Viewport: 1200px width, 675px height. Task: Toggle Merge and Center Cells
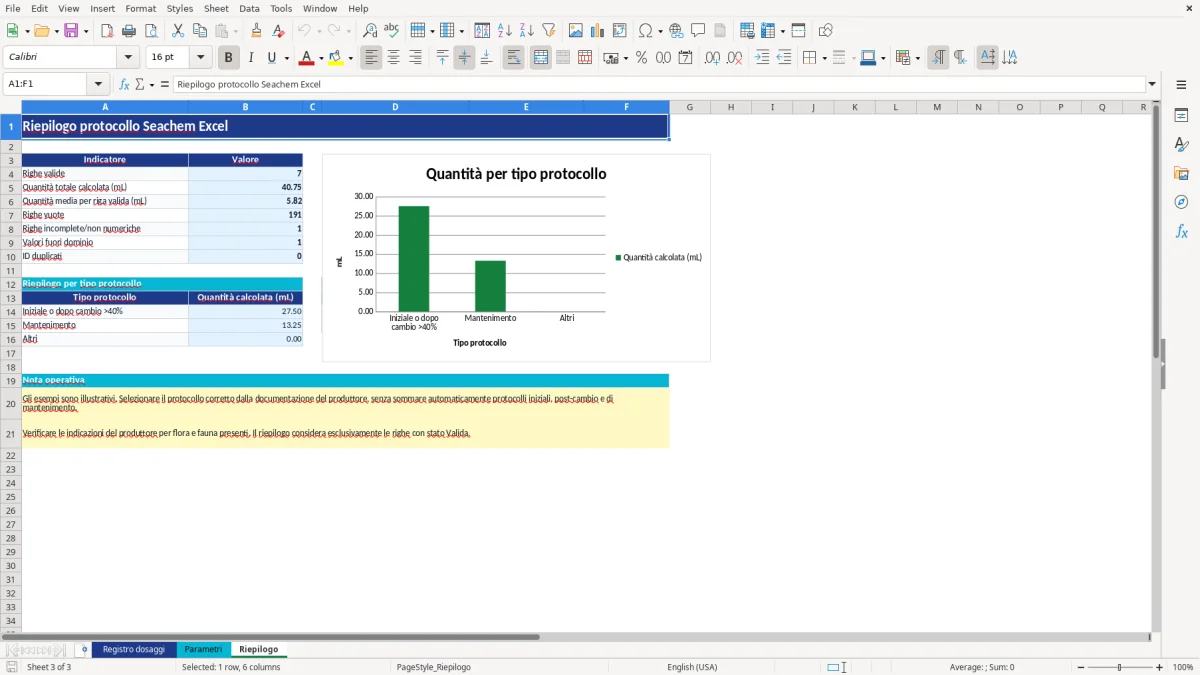[541, 58]
